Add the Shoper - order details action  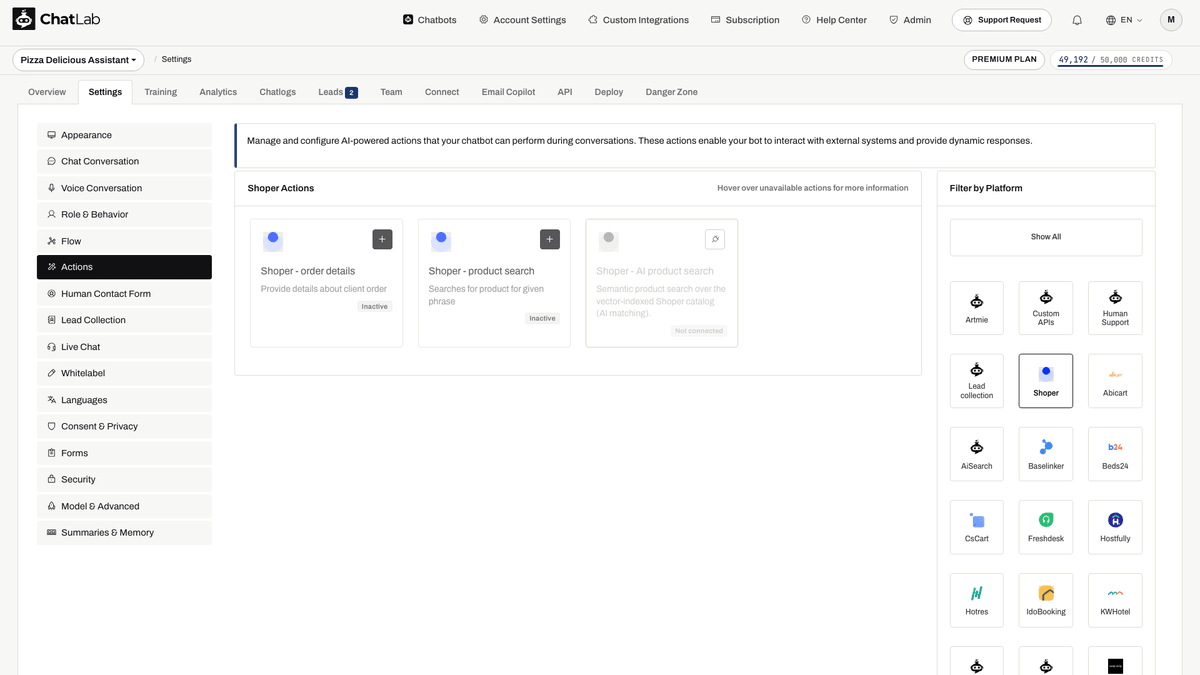382,239
